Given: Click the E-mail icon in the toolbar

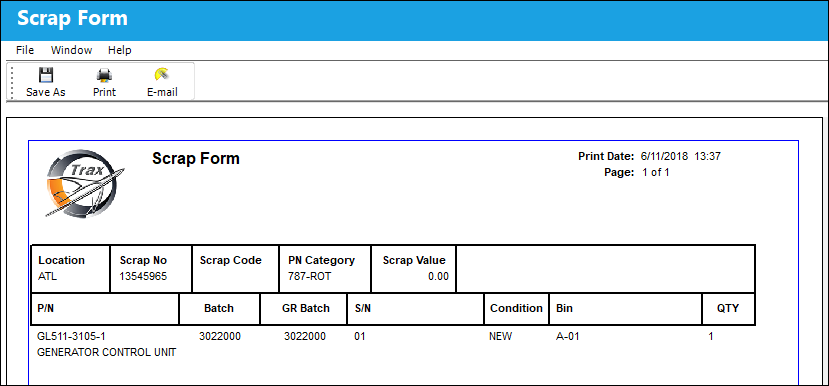Looking at the screenshot, I should pos(162,75).
